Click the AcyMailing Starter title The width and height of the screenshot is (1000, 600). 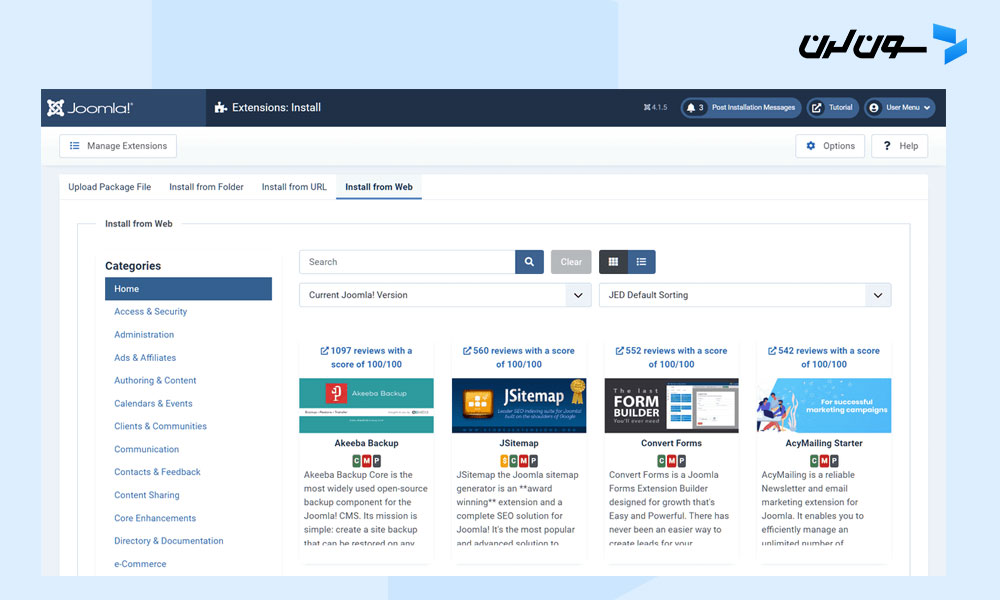[823, 443]
